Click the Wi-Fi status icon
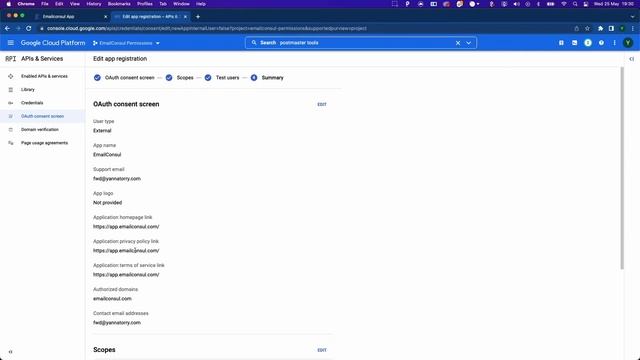The height and width of the screenshot is (360, 640). pyautogui.click(x=564, y=4)
